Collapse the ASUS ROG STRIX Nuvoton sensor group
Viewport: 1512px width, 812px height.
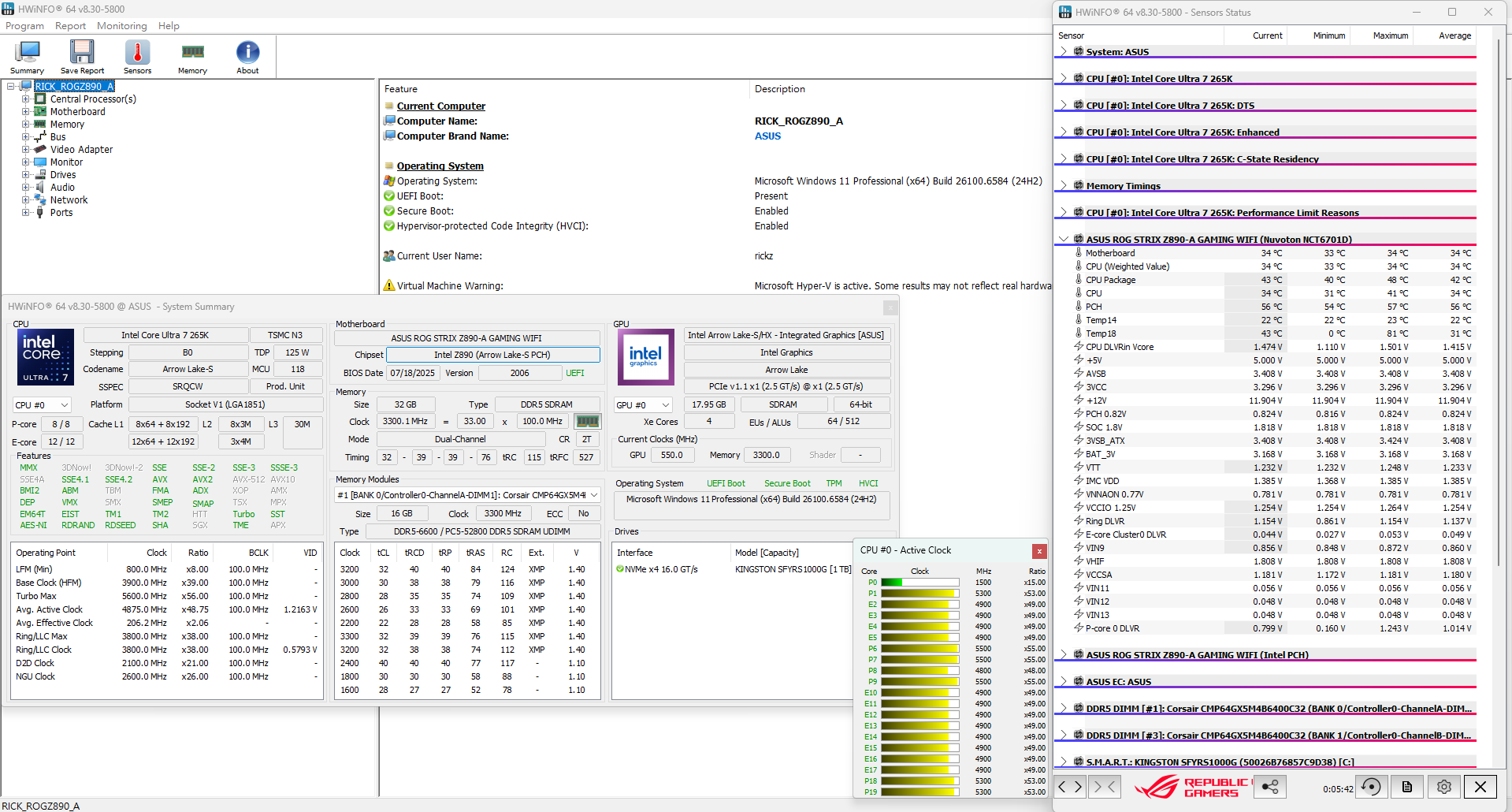point(1064,240)
